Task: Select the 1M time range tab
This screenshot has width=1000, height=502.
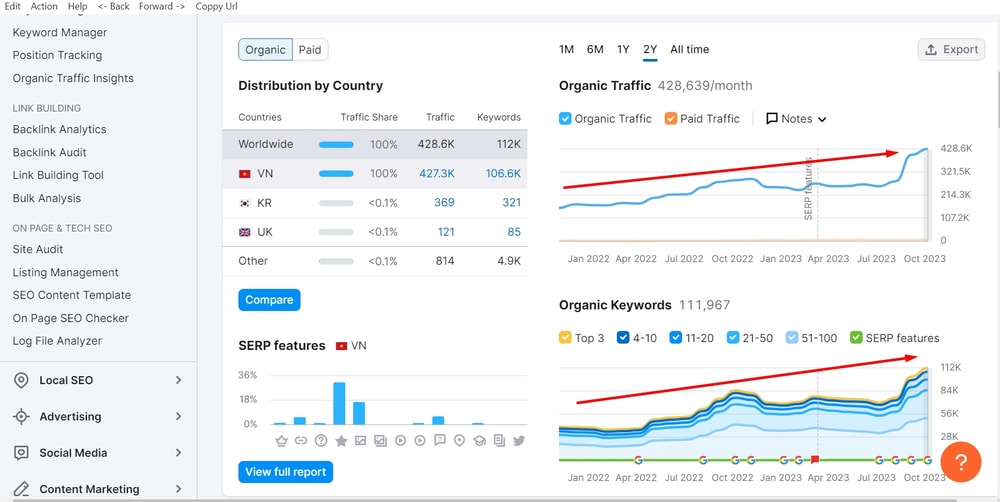Action: pyautogui.click(x=566, y=50)
